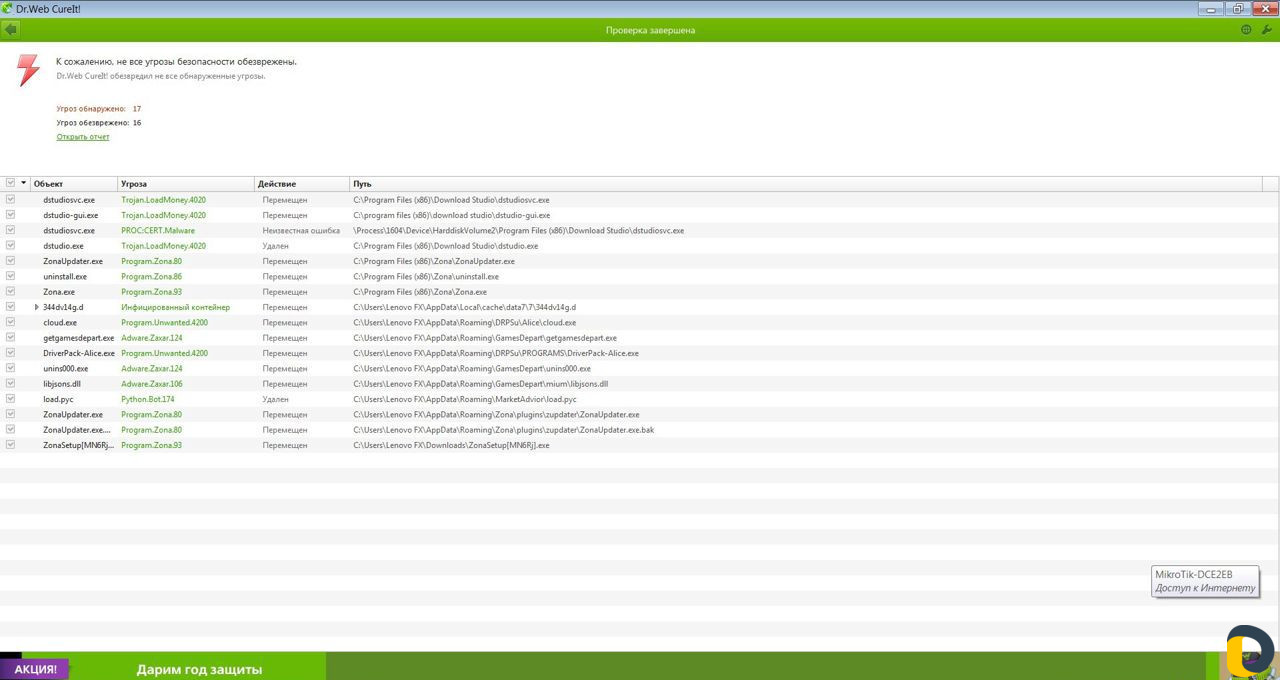Click the Угроз обнаружено: 17 counter
The image size is (1280, 680).
[99, 108]
